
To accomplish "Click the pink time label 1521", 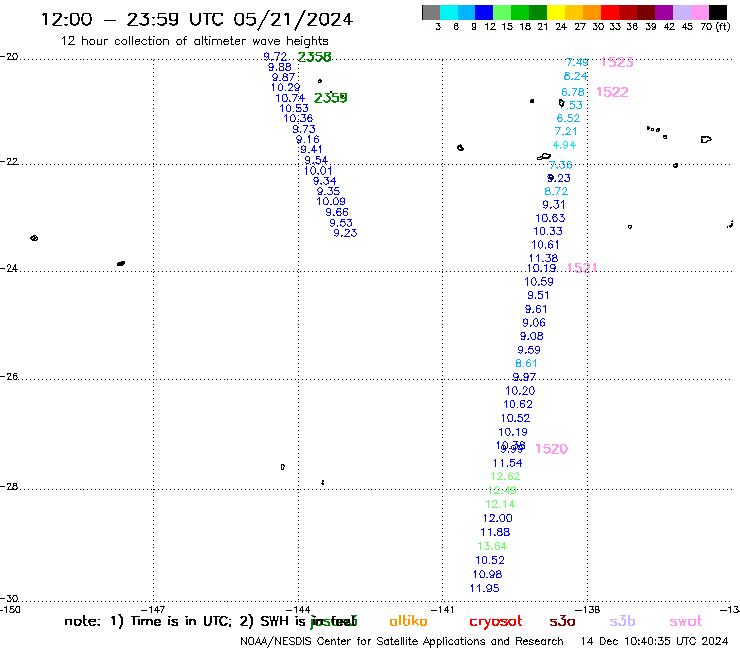I will pyautogui.click(x=582, y=268).
